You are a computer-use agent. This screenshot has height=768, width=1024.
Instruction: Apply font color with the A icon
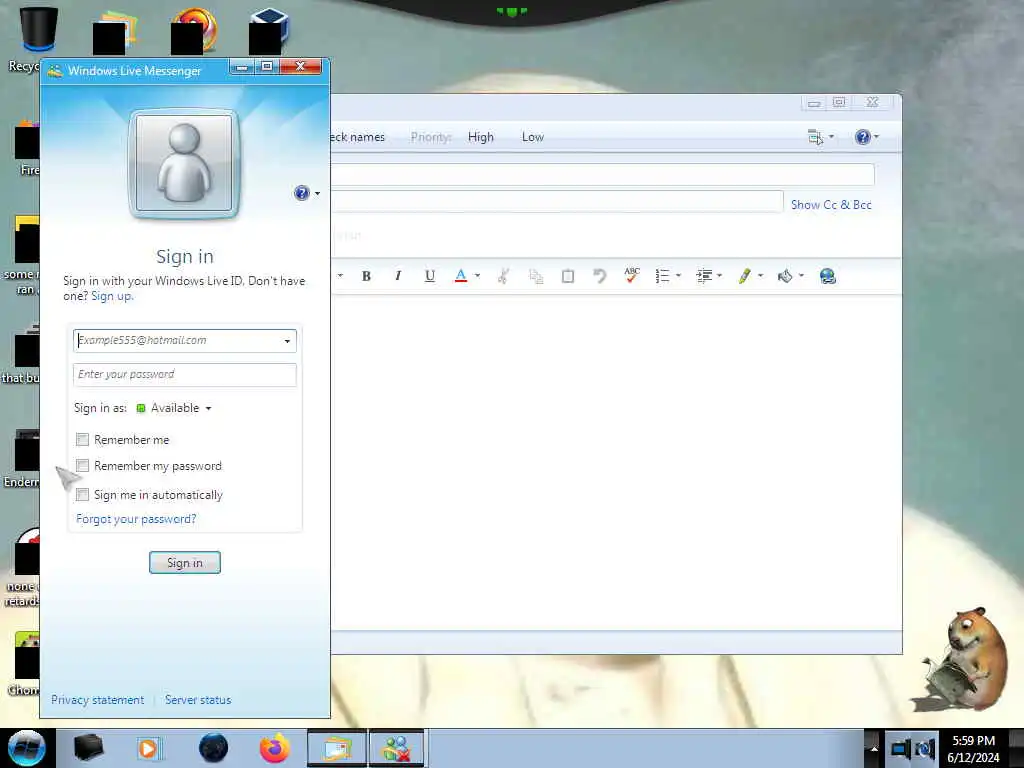coord(460,276)
